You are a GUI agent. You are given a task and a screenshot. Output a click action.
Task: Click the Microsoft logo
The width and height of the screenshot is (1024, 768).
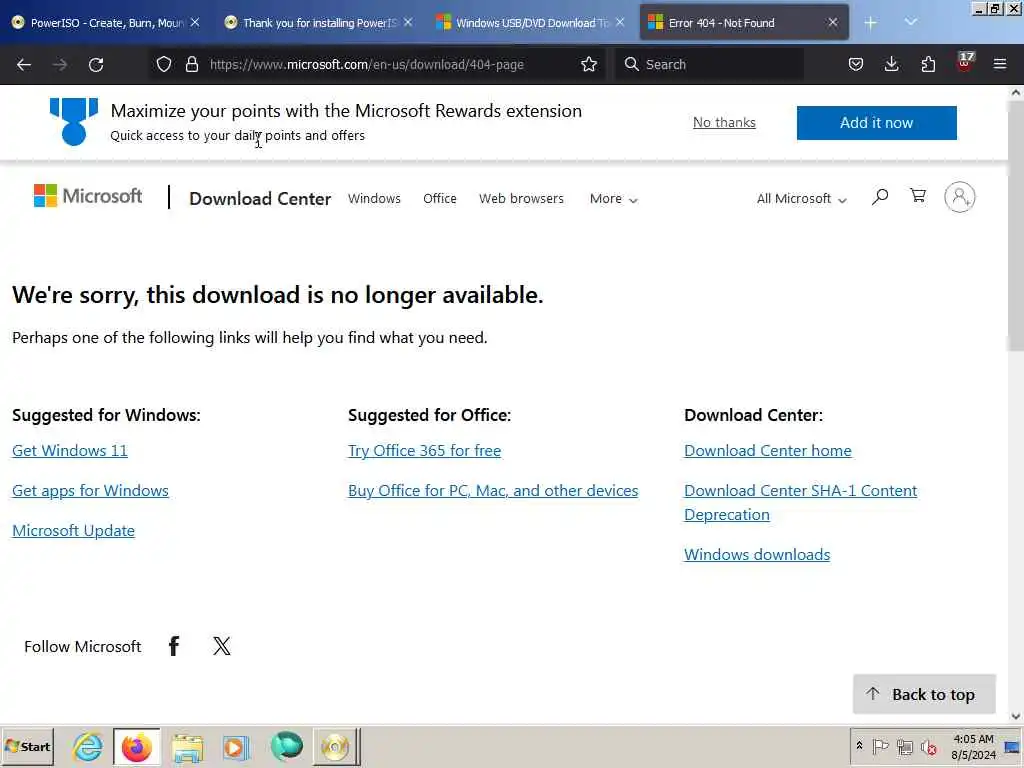coord(88,196)
